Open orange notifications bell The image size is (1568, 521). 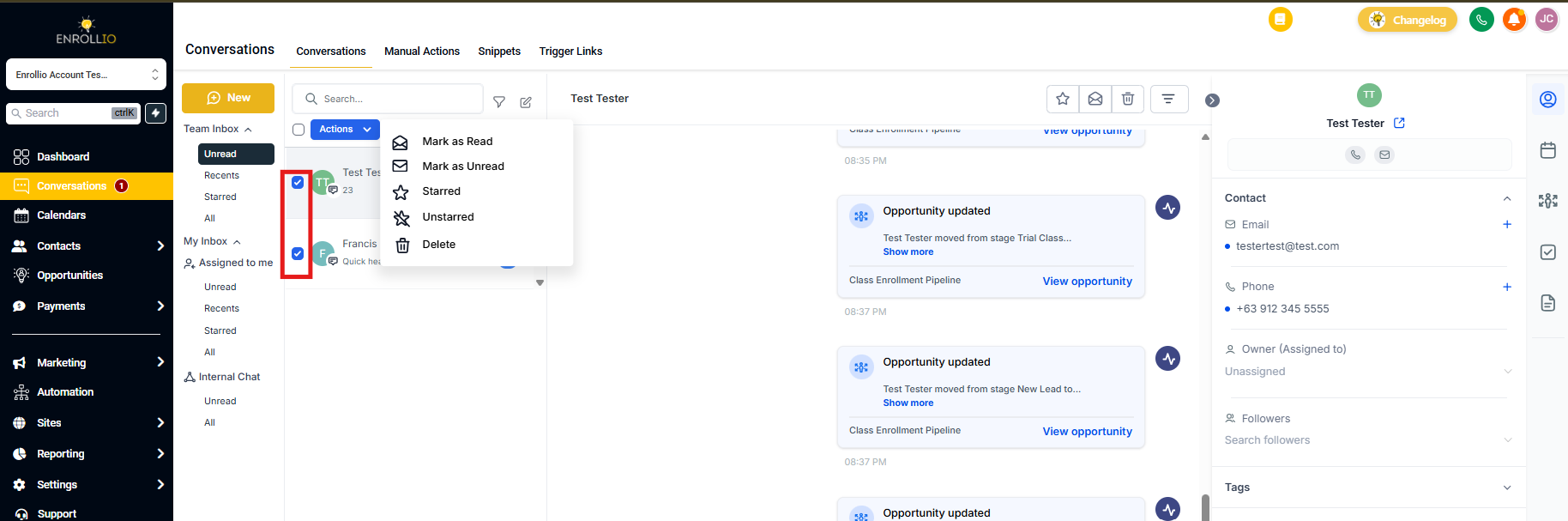[1514, 19]
